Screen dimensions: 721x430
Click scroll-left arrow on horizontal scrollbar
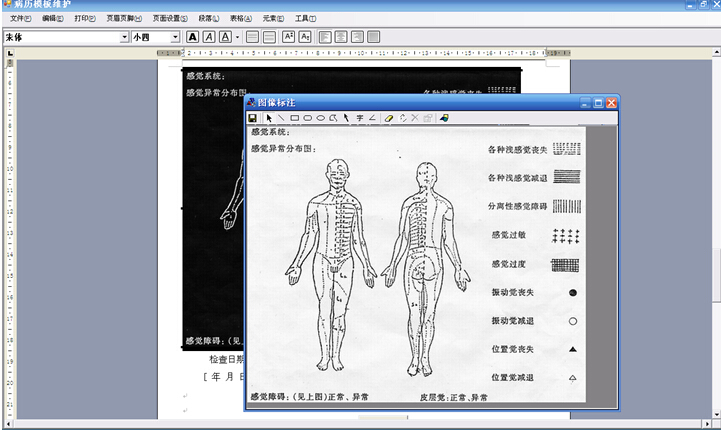point(8,424)
